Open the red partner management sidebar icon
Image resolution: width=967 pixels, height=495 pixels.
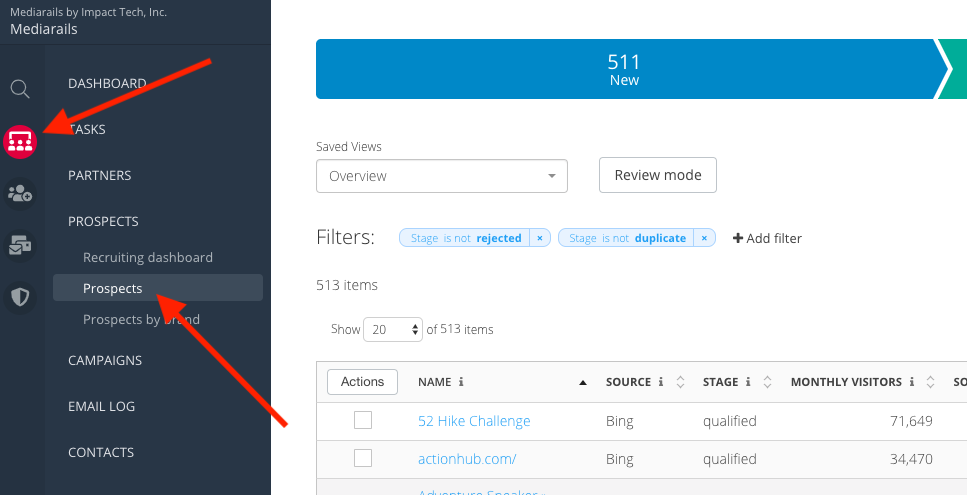(x=20, y=142)
